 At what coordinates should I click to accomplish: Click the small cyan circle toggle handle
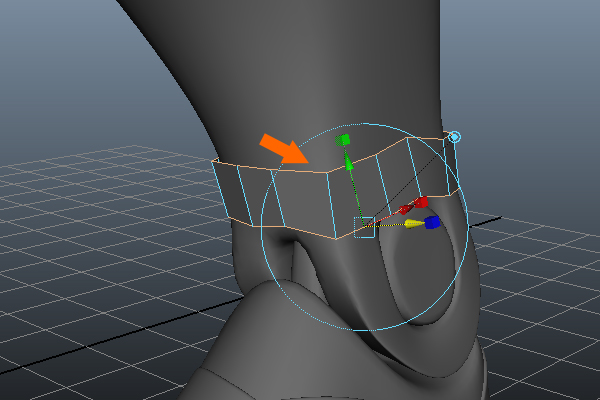455,137
